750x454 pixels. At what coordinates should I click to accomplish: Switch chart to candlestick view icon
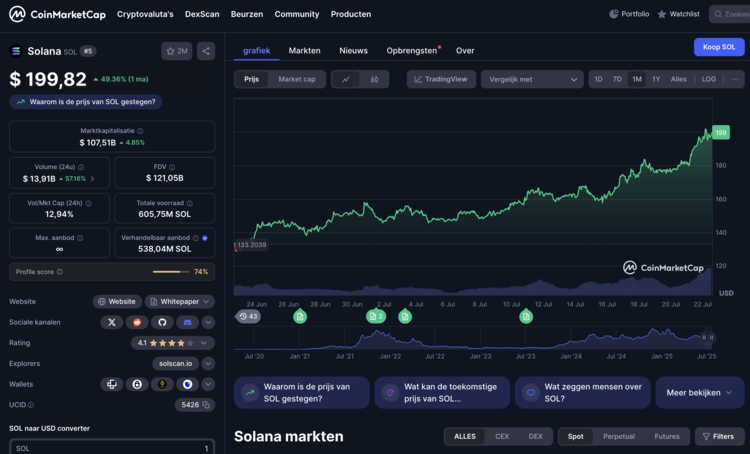pos(374,79)
